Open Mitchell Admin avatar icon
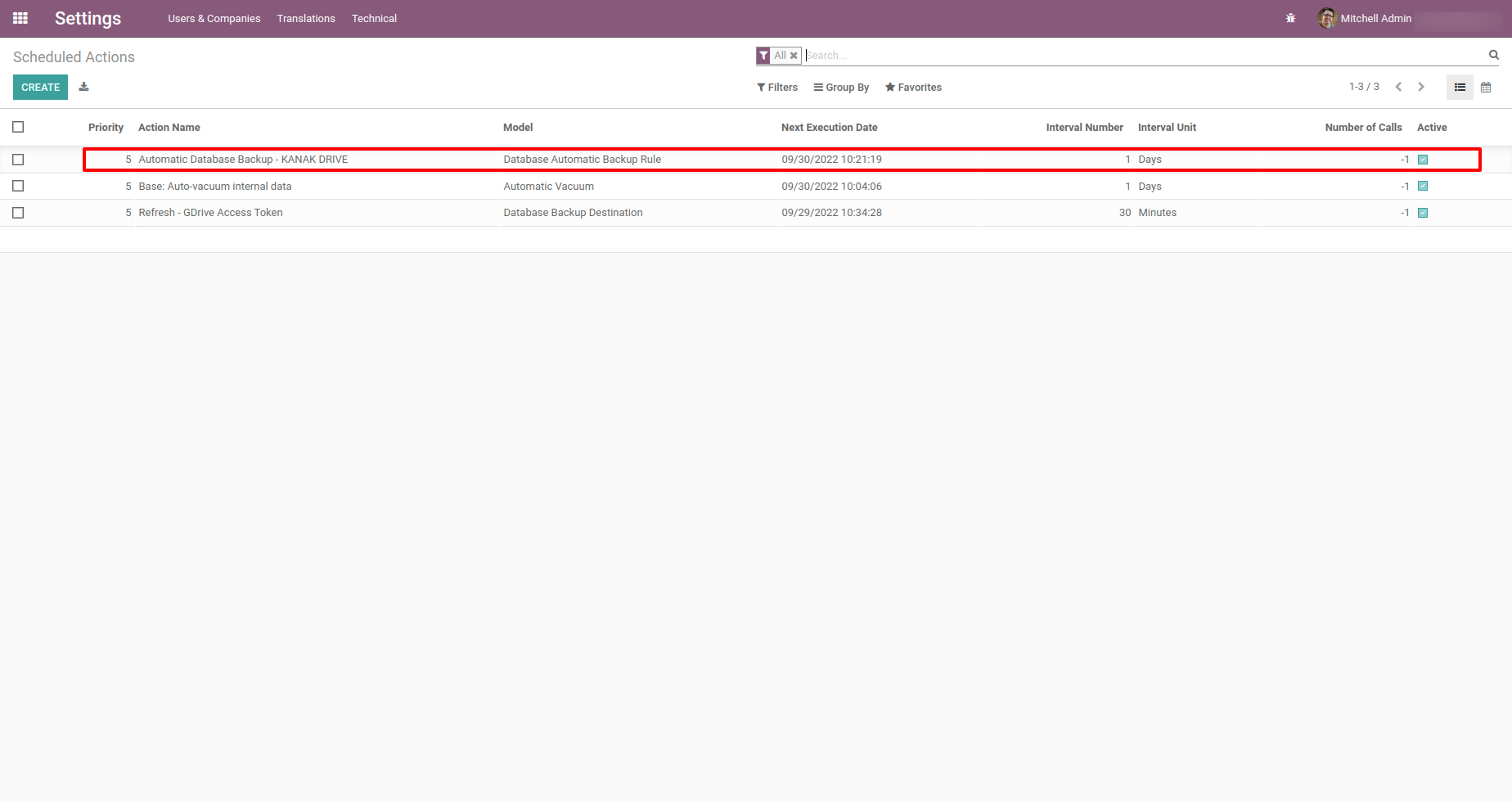1512x802 pixels. coord(1326,18)
